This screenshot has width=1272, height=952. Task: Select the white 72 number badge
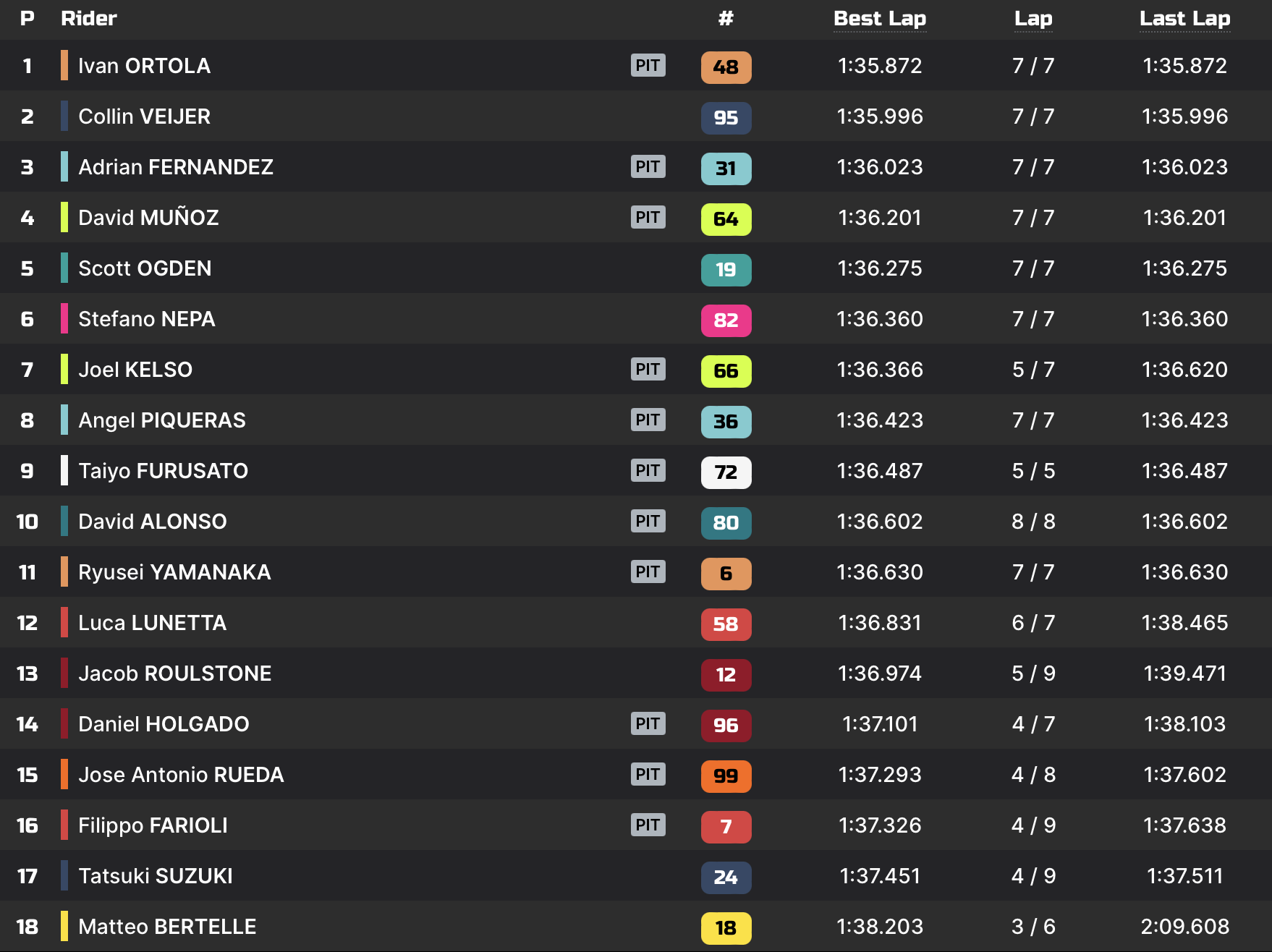pyautogui.click(x=726, y=472)
